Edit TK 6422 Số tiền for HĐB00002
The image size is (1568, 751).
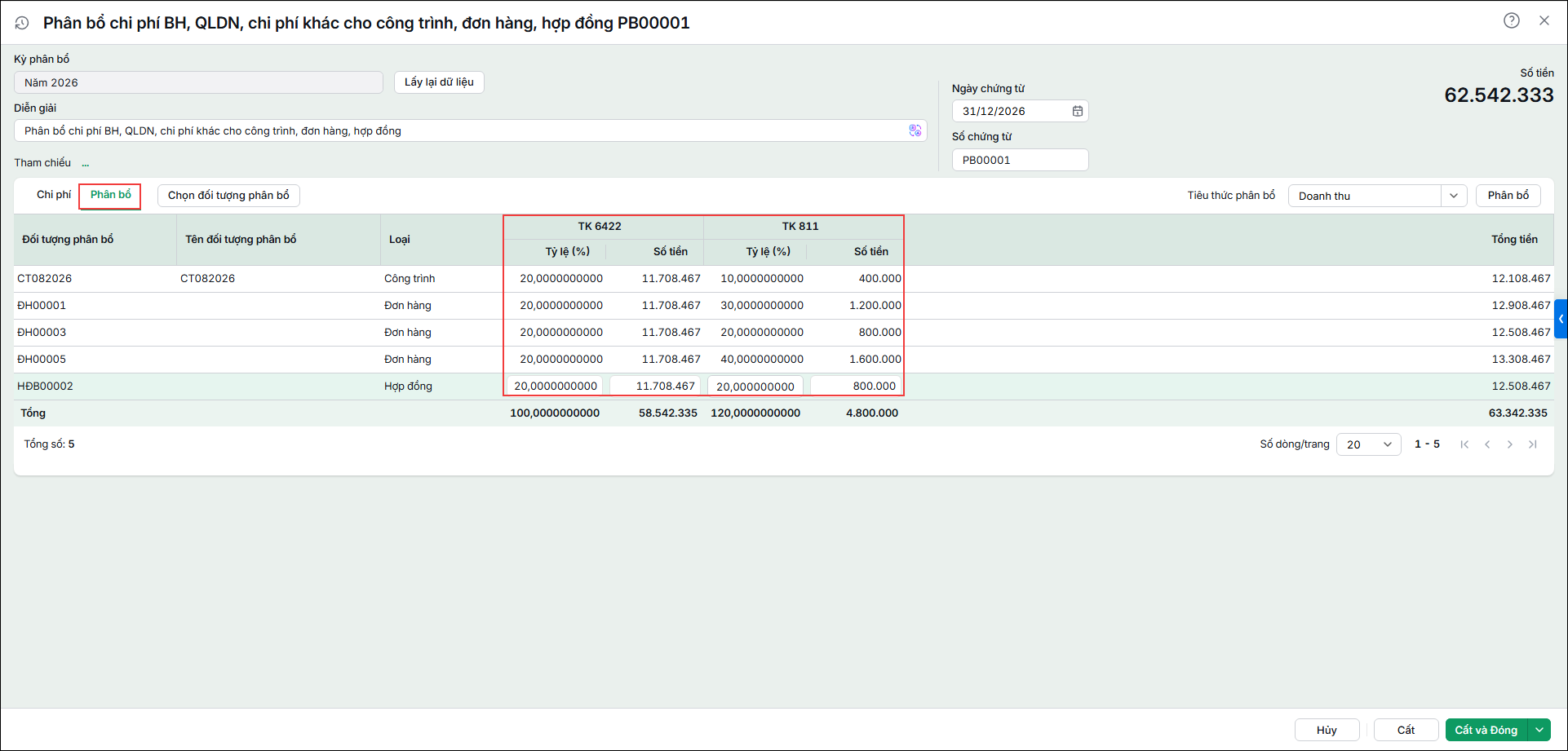pos(655,387)
